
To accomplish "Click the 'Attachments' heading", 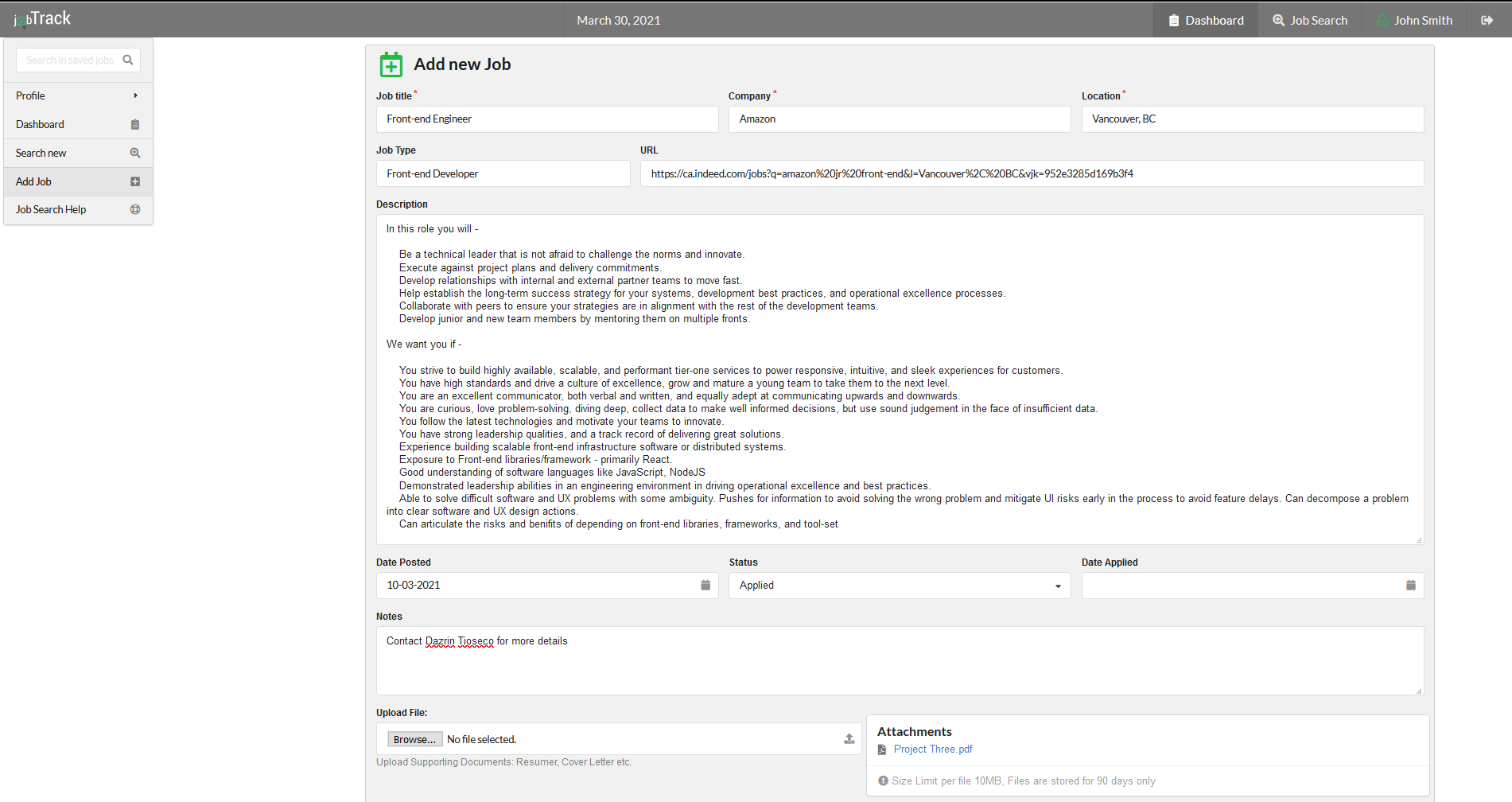I will point(915,732).
